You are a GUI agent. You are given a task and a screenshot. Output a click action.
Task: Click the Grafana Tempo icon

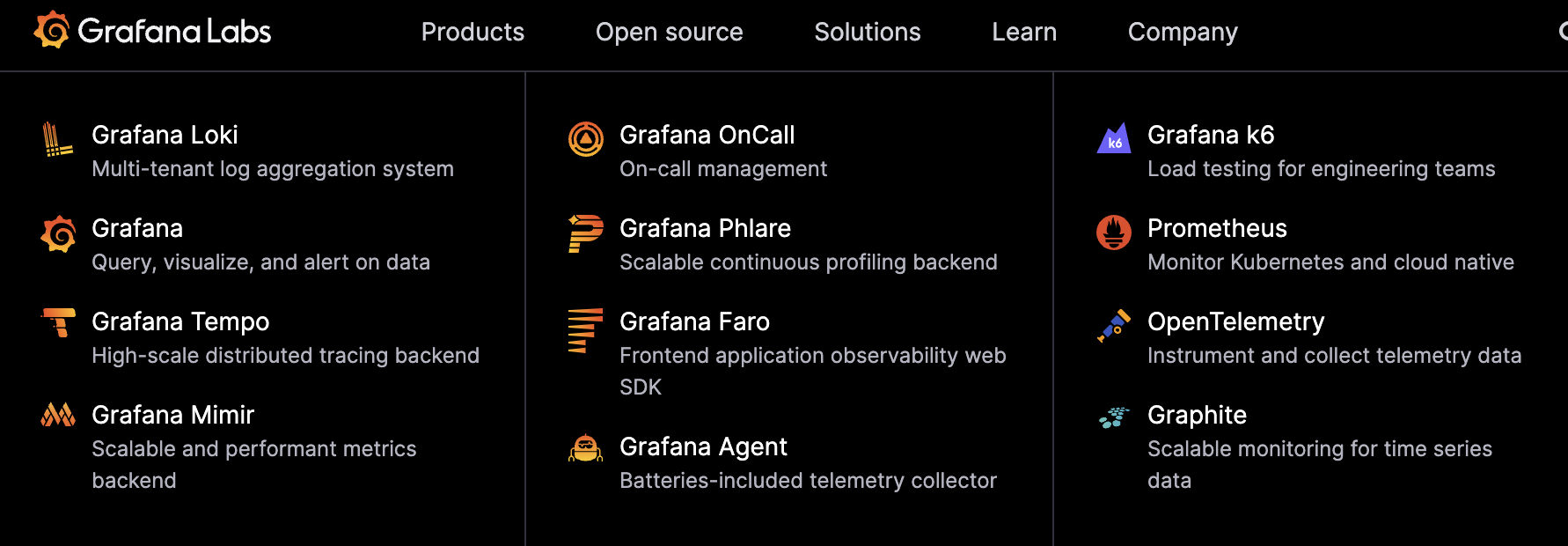coord(59,322)
